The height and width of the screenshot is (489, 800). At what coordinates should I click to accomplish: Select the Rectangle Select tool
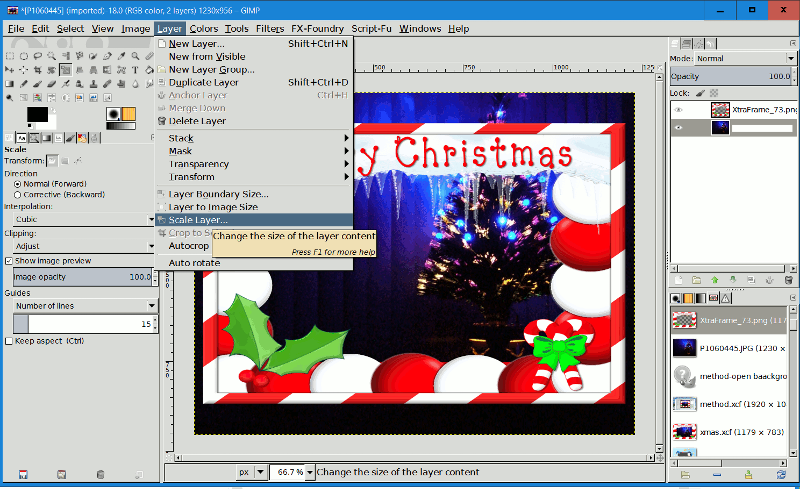pos(10,56)
